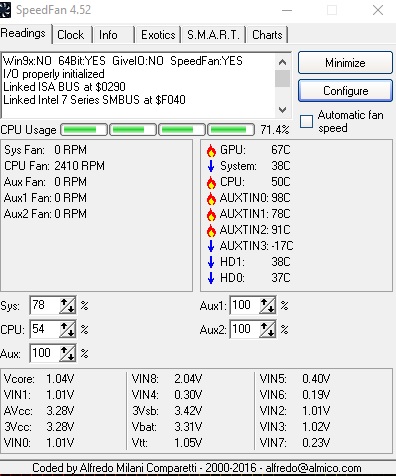Screen dimensions: 396x476
Task: Click the Vbat 3.31V voltage reading
Action: (x=167, y=427)
